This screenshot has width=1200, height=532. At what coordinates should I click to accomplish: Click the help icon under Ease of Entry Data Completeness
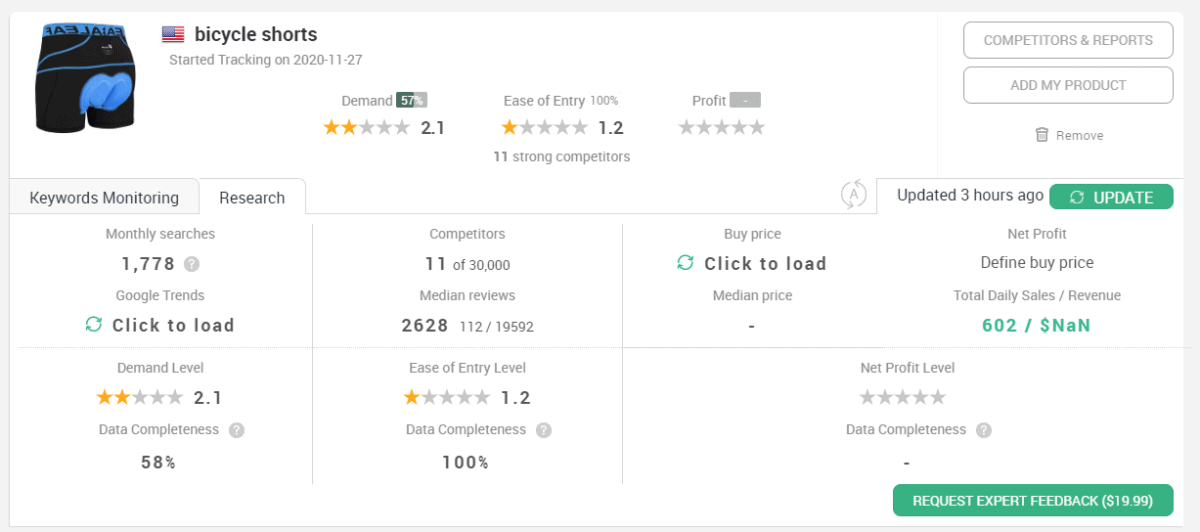coord(543,431)
